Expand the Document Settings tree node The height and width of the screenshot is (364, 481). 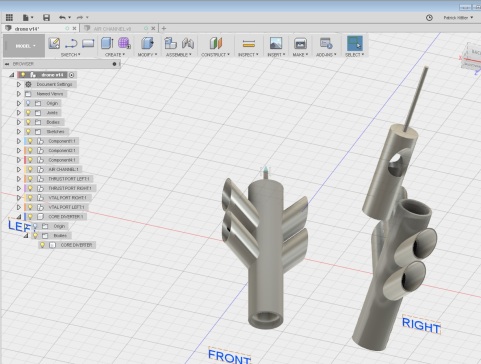pyautogui.click(x=19, y=84)
